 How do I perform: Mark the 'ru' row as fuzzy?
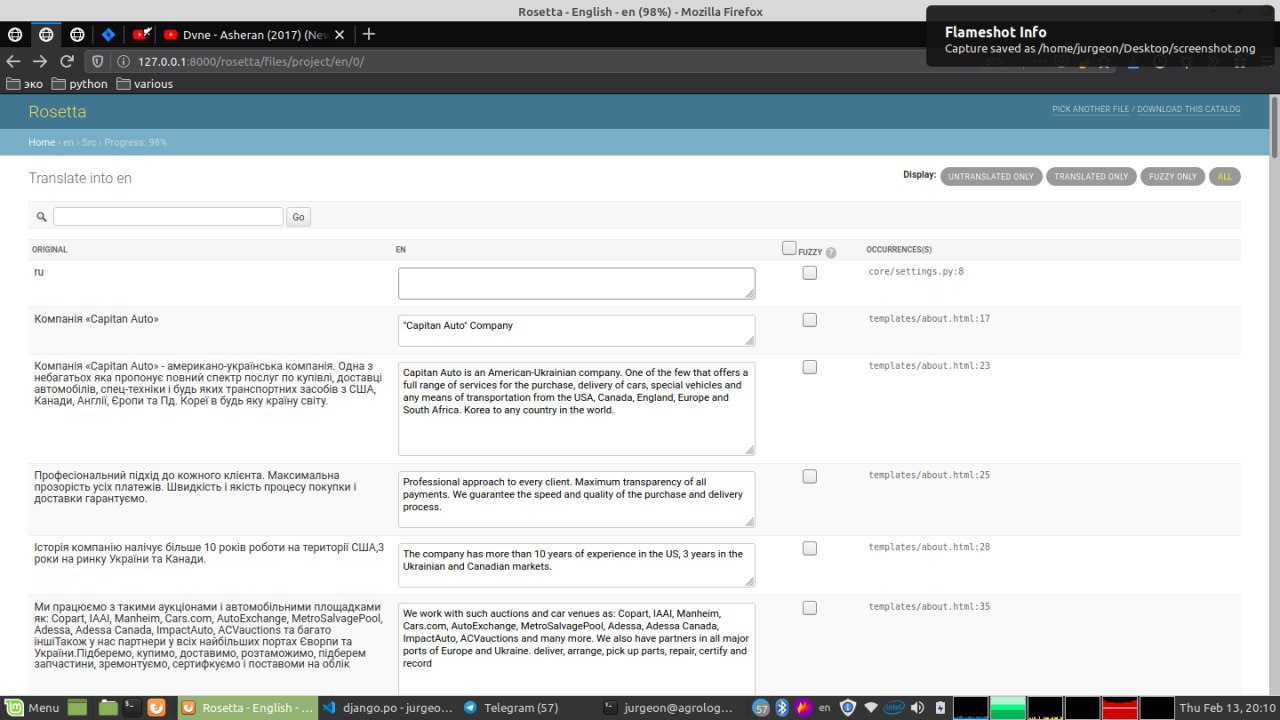810,273
